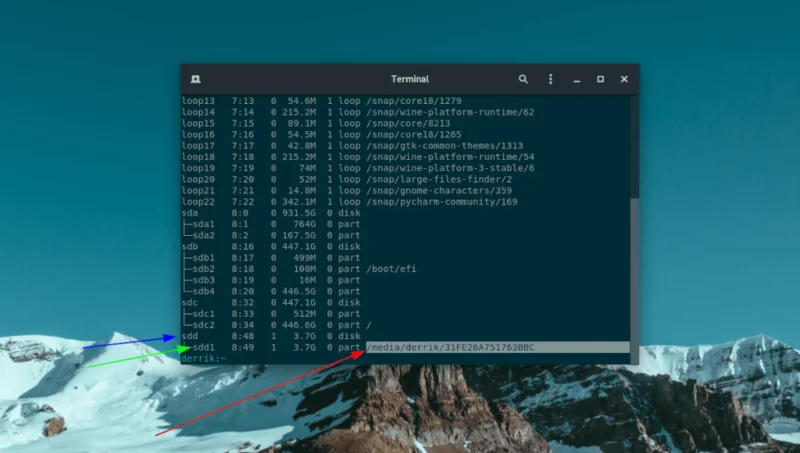This screenshot has height=453, width=800.
Task: Click the /snap/core18/1265 path
Action: 414,135
